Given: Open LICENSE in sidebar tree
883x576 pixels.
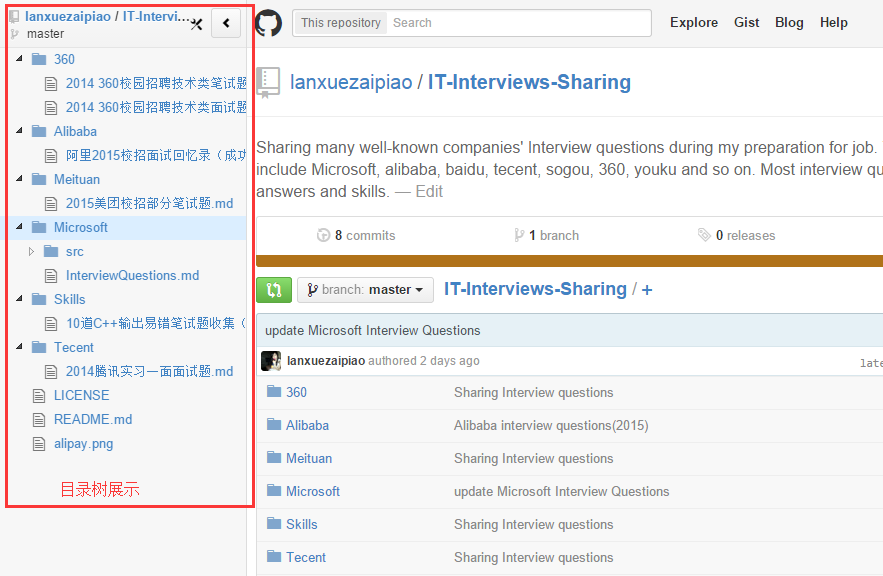Looking at the screenshot, I should tap(82, 395).
